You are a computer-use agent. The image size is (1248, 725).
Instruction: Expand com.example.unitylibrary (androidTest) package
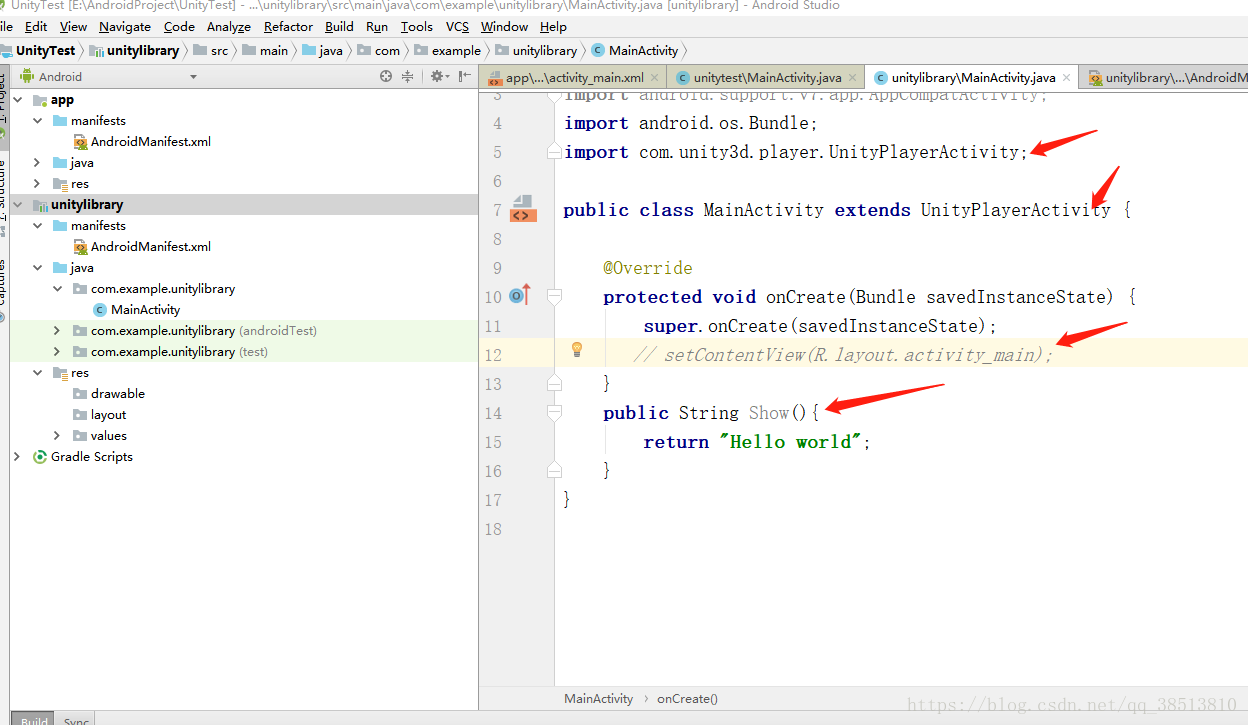point(57,331)
